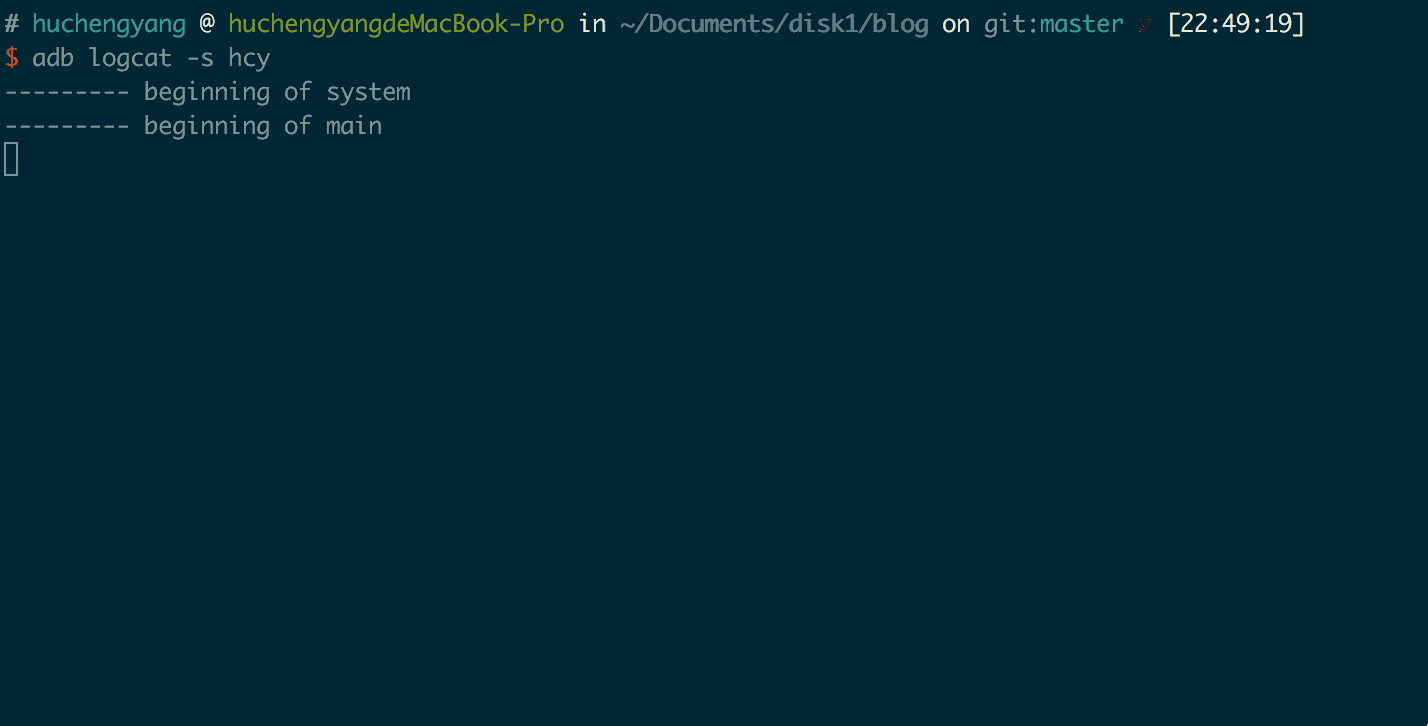Click the @ symbol in the prompt
The image size is (1428, 726).
click(x=207, y=24)
